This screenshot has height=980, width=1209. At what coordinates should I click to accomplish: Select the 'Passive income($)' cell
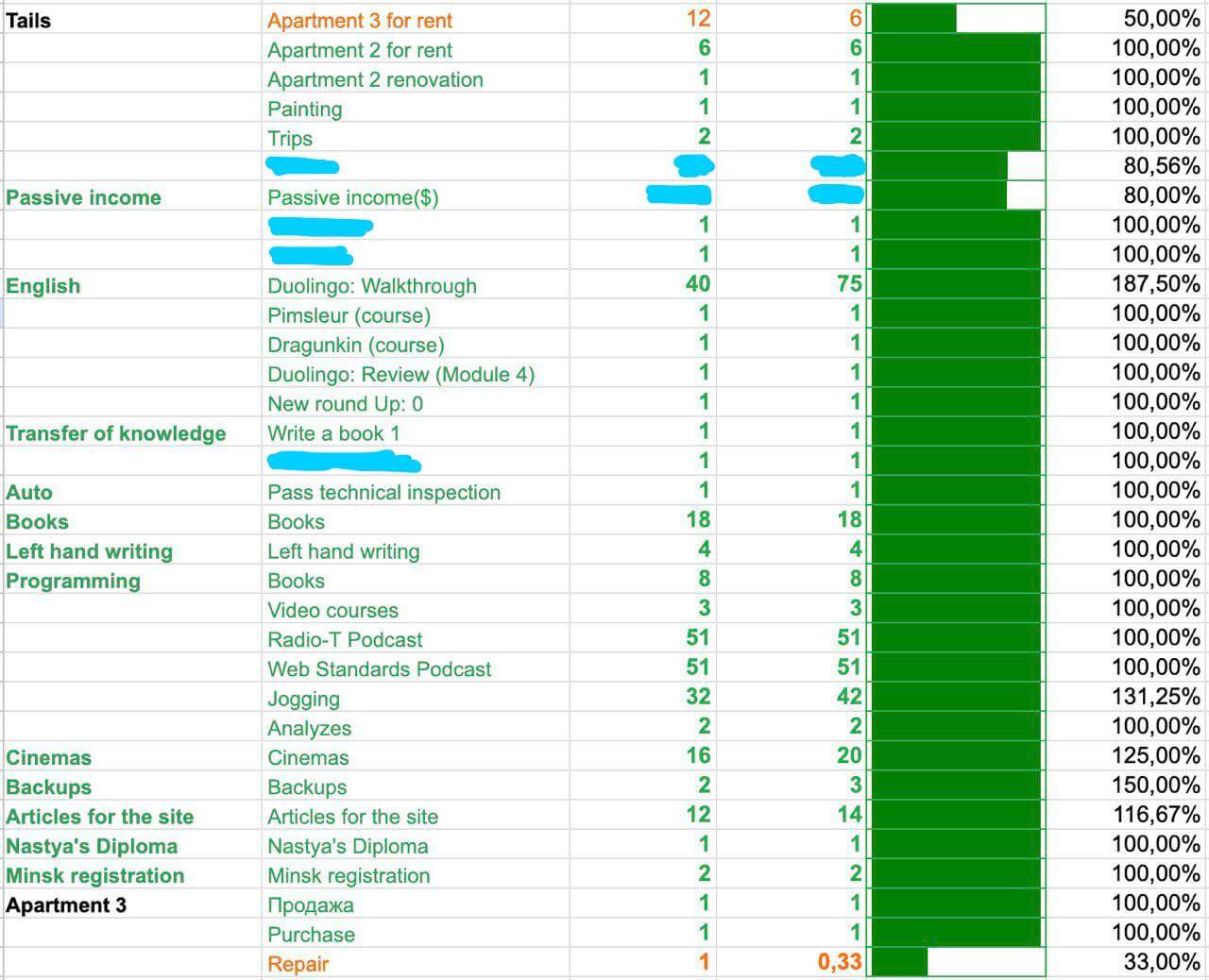(x=416, y=197)
